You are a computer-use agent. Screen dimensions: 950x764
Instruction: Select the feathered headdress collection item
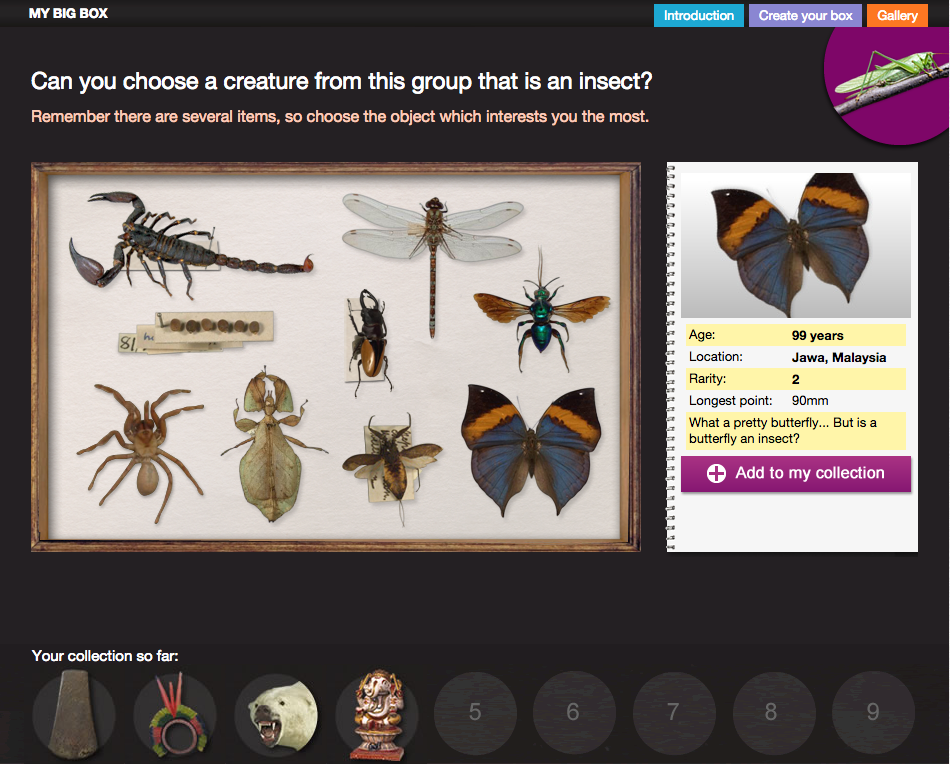[x=175, y=713]
